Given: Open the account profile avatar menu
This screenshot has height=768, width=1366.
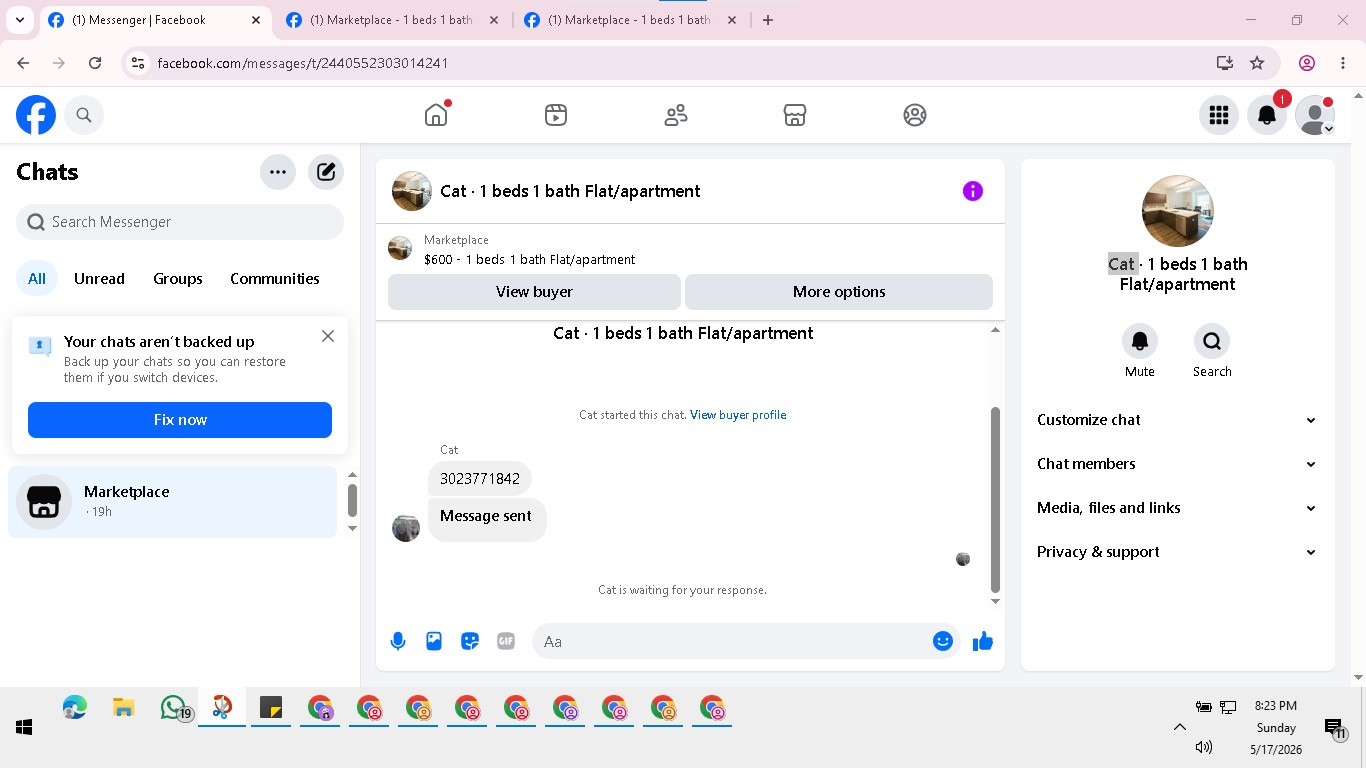Looking at the screenshot, I should [1315, 115].
